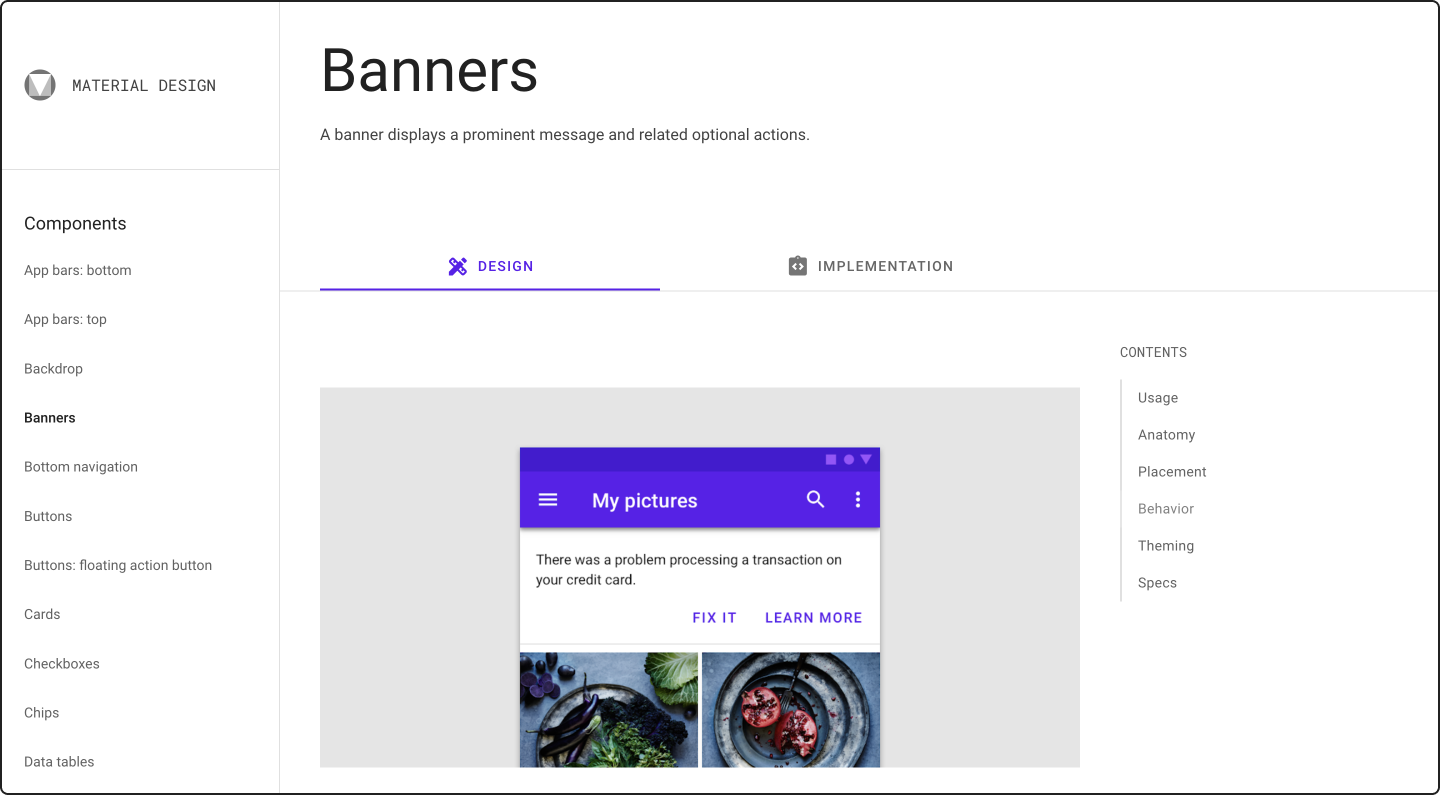Open App bars: bottom in sidebar
Screen dimensions: 1440x795
pos(78,270)
